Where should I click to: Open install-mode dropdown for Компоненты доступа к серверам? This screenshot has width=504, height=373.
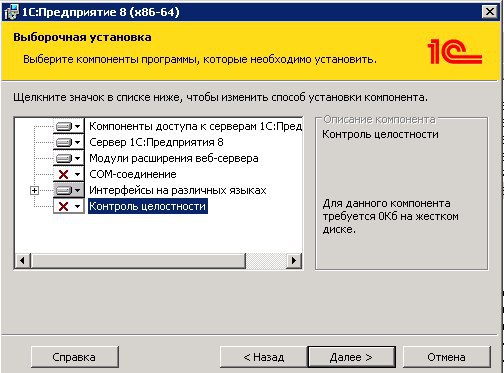(68, 126)
